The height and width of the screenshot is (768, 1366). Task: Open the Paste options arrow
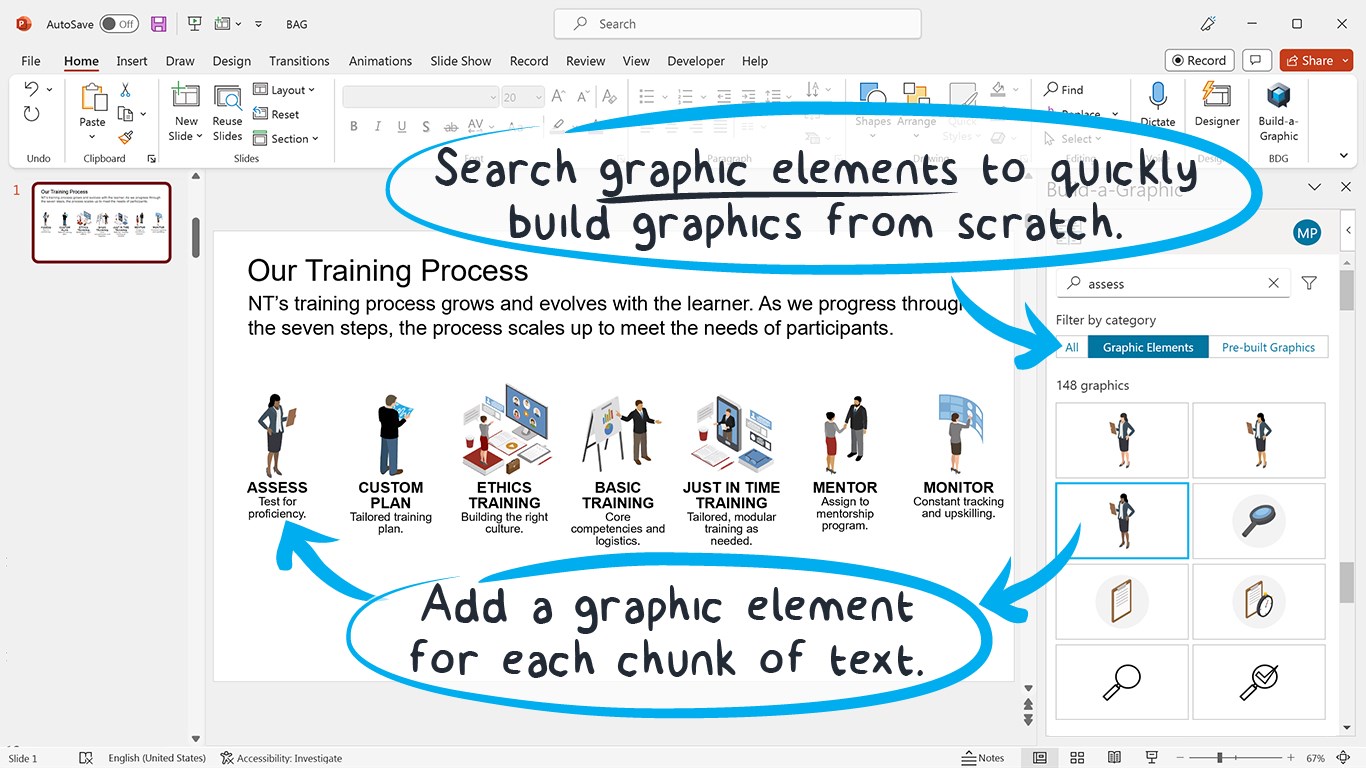pos(92,137)
